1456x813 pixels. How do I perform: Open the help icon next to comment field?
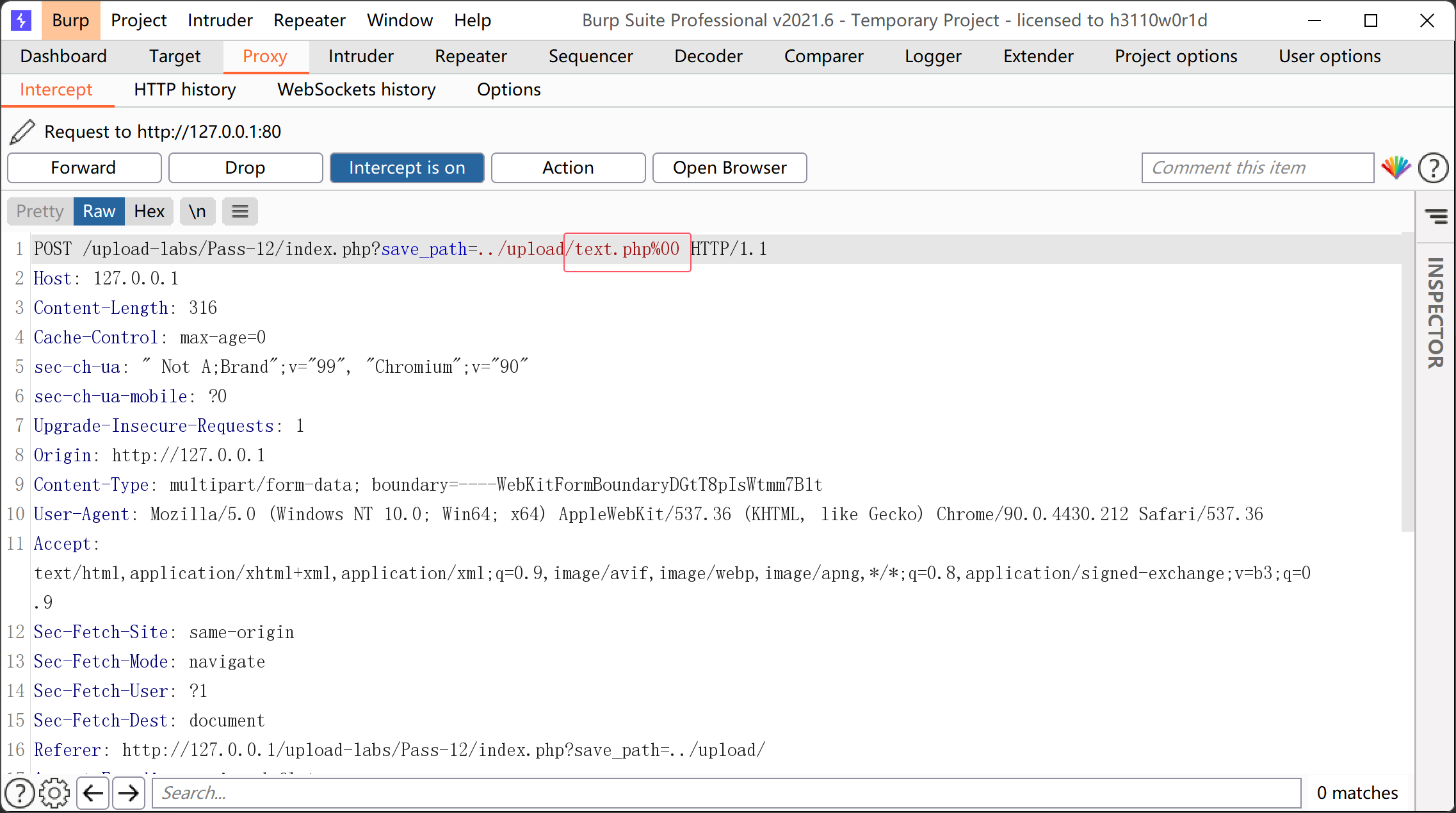(x=1433, y=168)
